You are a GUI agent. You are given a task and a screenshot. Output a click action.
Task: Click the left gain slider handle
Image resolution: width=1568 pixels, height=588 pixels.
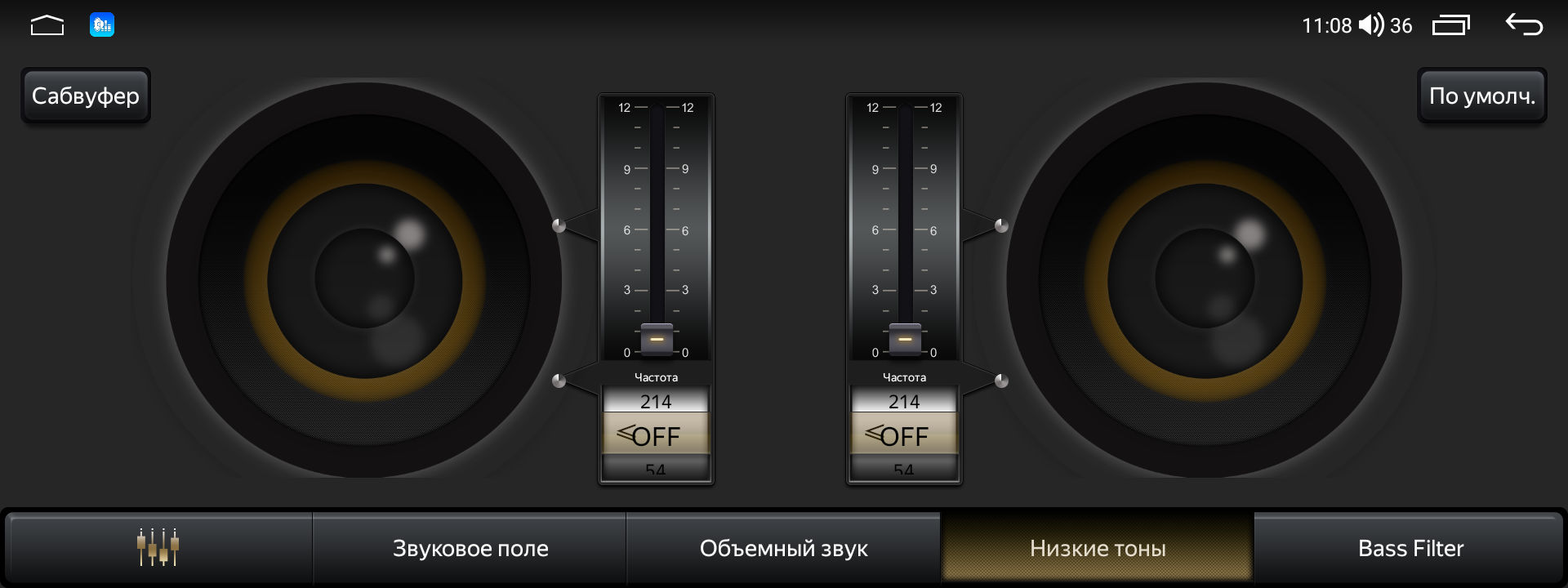pos(657,339)
